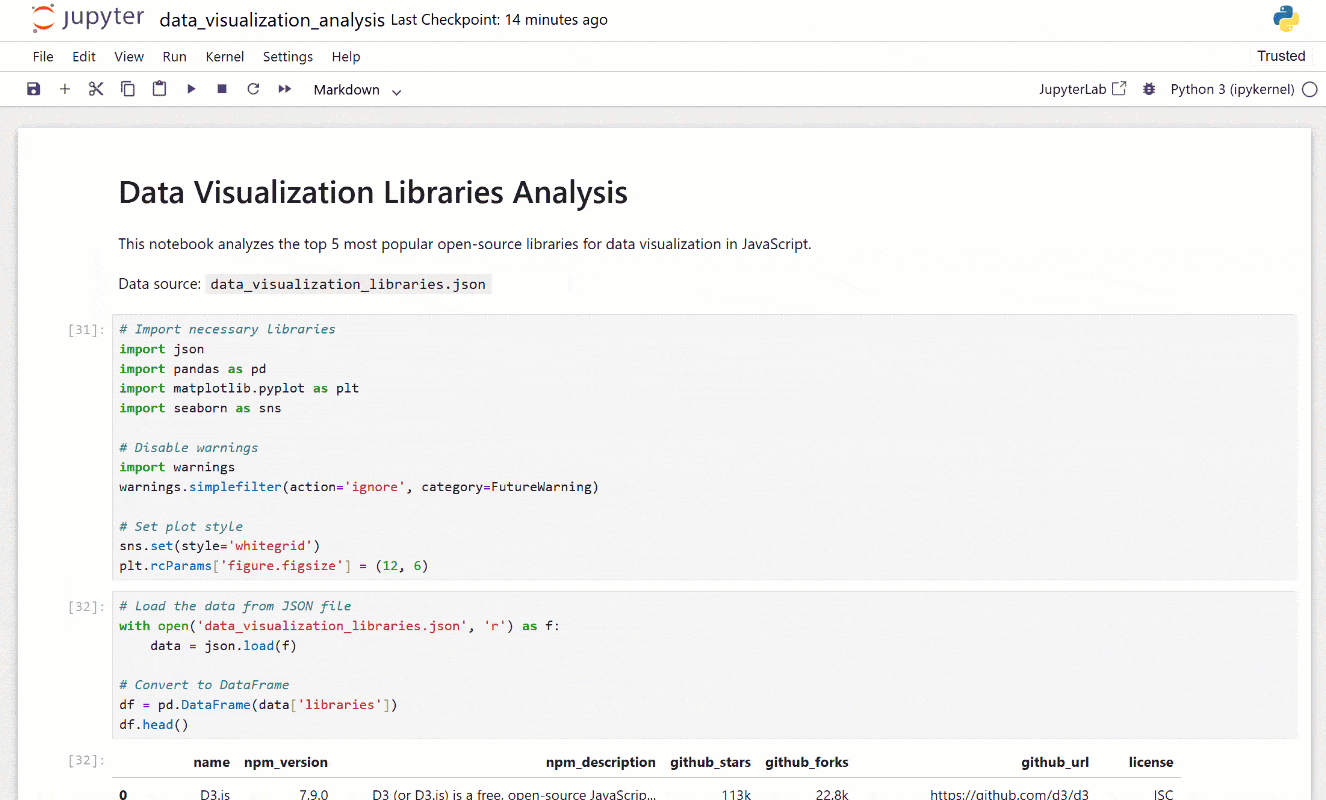This screenshot has width=1326, height=800.
Task: Click the kernel status circle indicator
Action: pos(1309,89)
